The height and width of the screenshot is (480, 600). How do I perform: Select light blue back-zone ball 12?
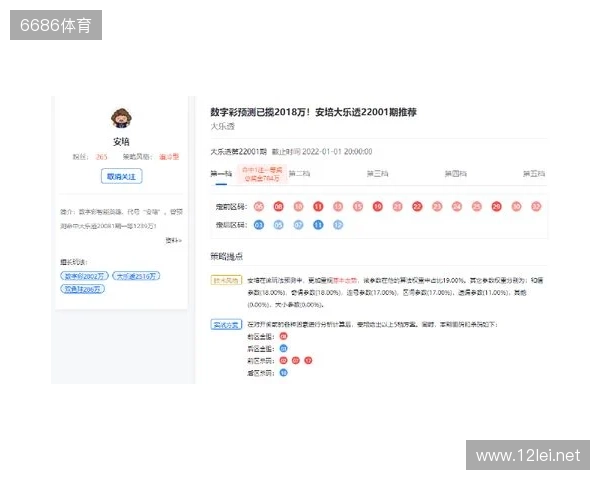pos(338,225)
